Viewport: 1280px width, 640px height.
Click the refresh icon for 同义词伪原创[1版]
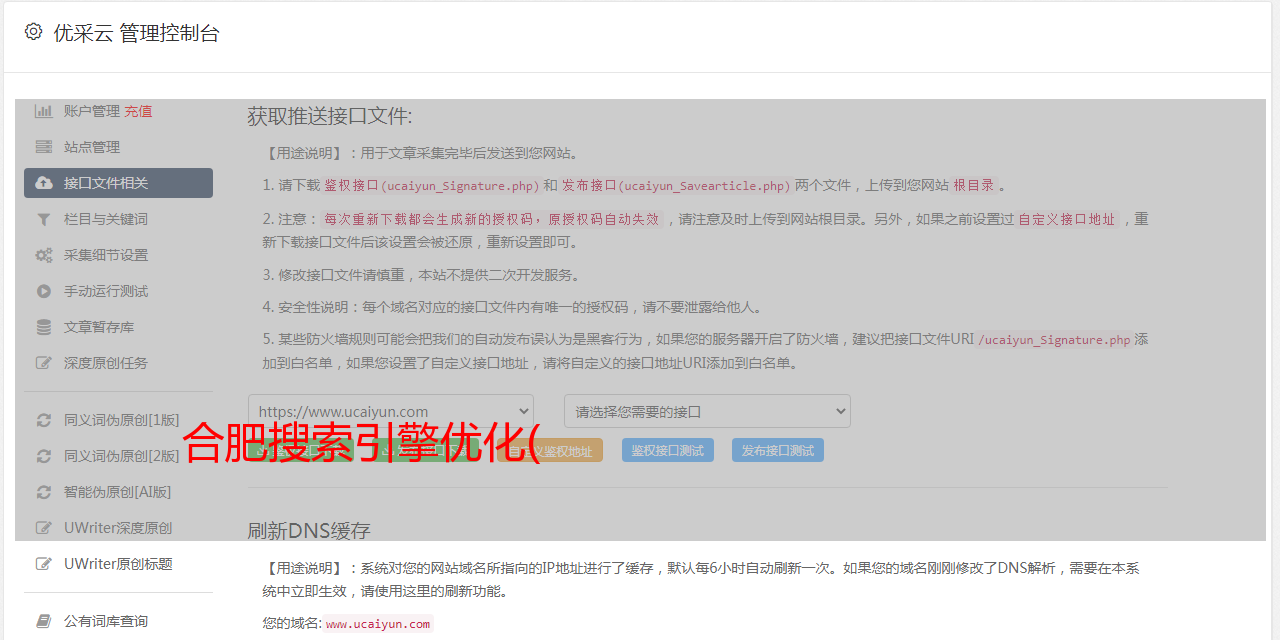click(x=44, y=420)
